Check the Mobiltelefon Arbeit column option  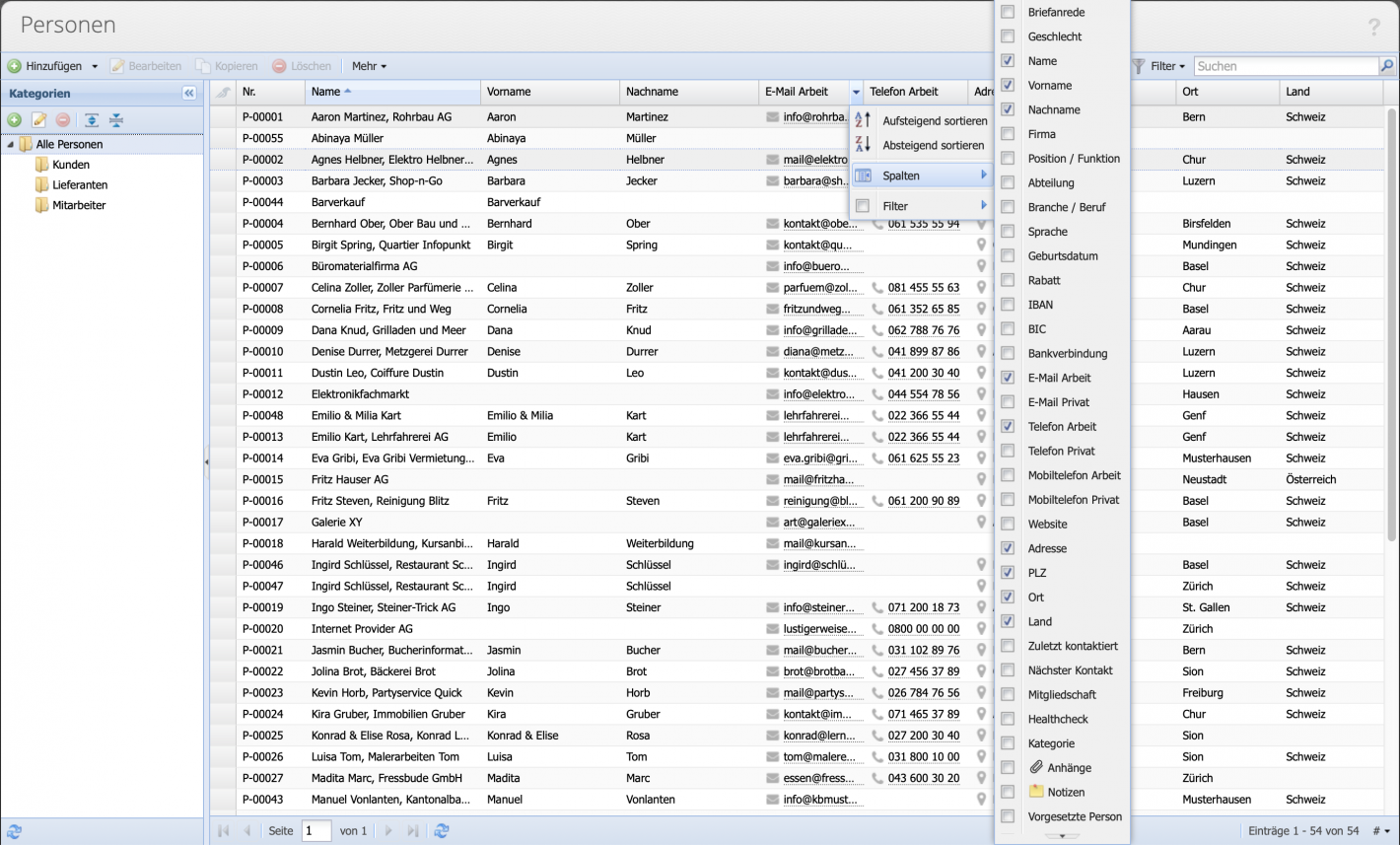[1008, 475]
